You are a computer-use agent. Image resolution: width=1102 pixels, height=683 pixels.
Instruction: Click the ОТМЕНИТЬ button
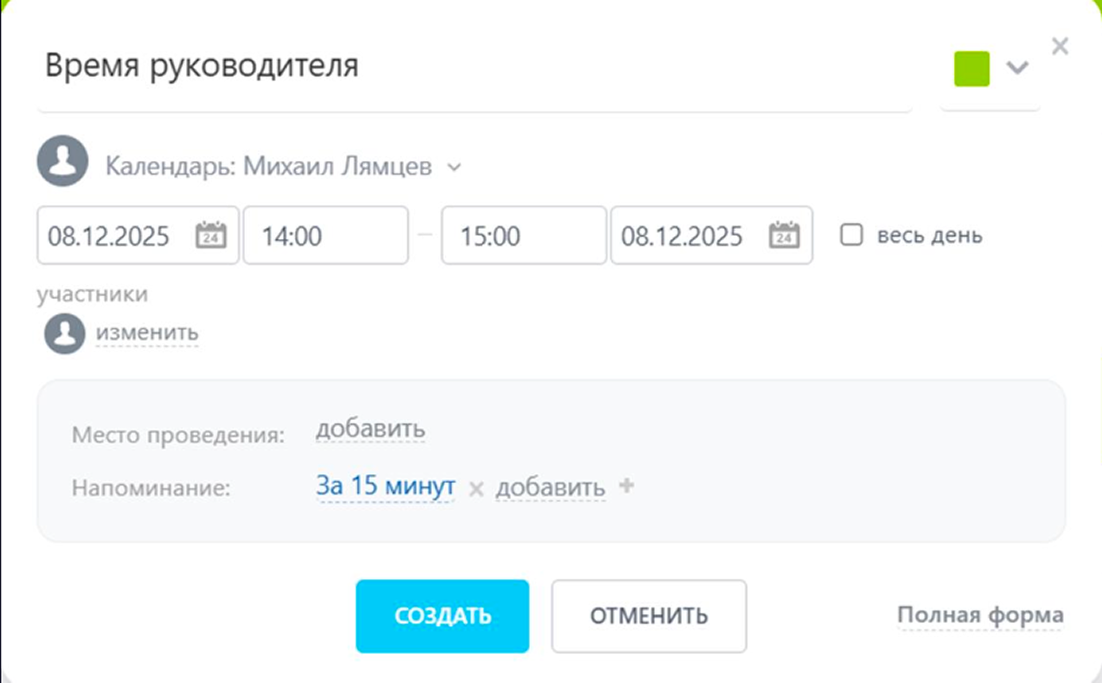click(649, 616)
